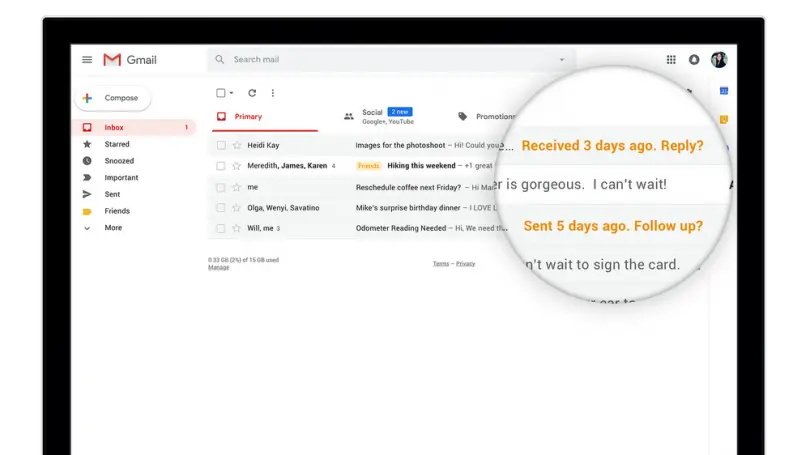Click the yellow Friends label chip
This screenshot has height=455, width=810.
tap(368, 166)
